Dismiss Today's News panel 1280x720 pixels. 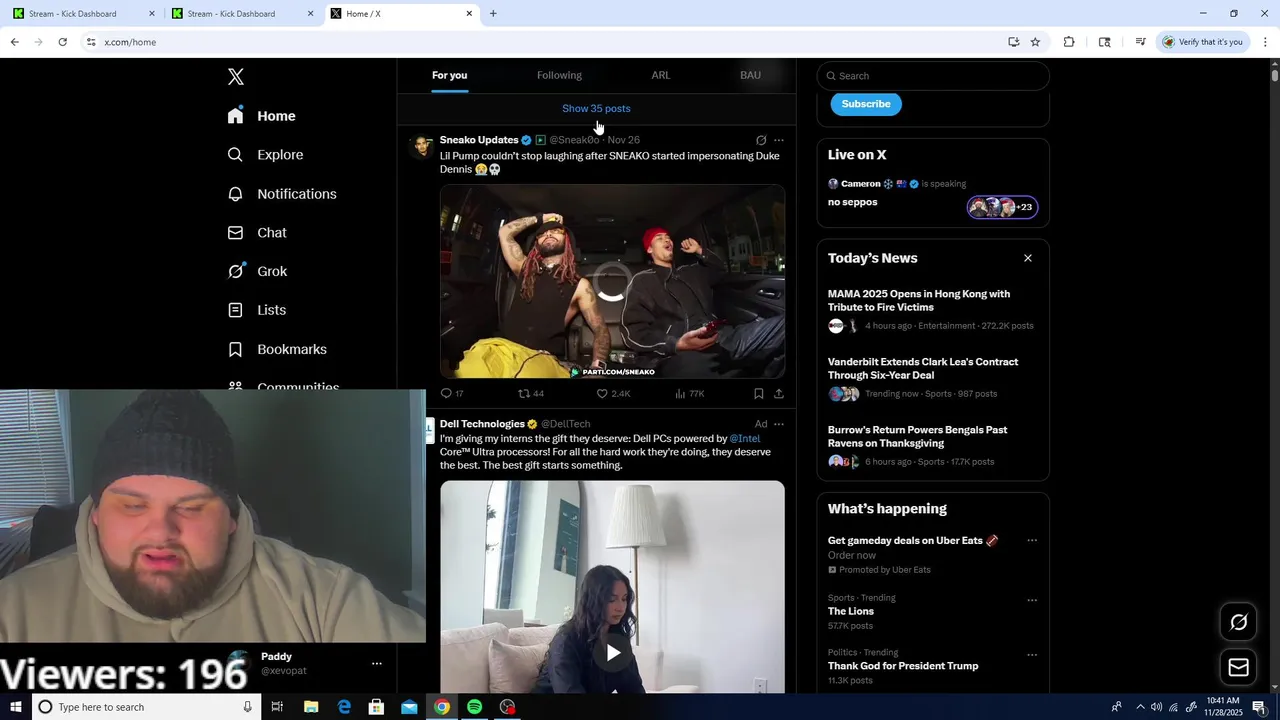click(x=1027, y=258)
